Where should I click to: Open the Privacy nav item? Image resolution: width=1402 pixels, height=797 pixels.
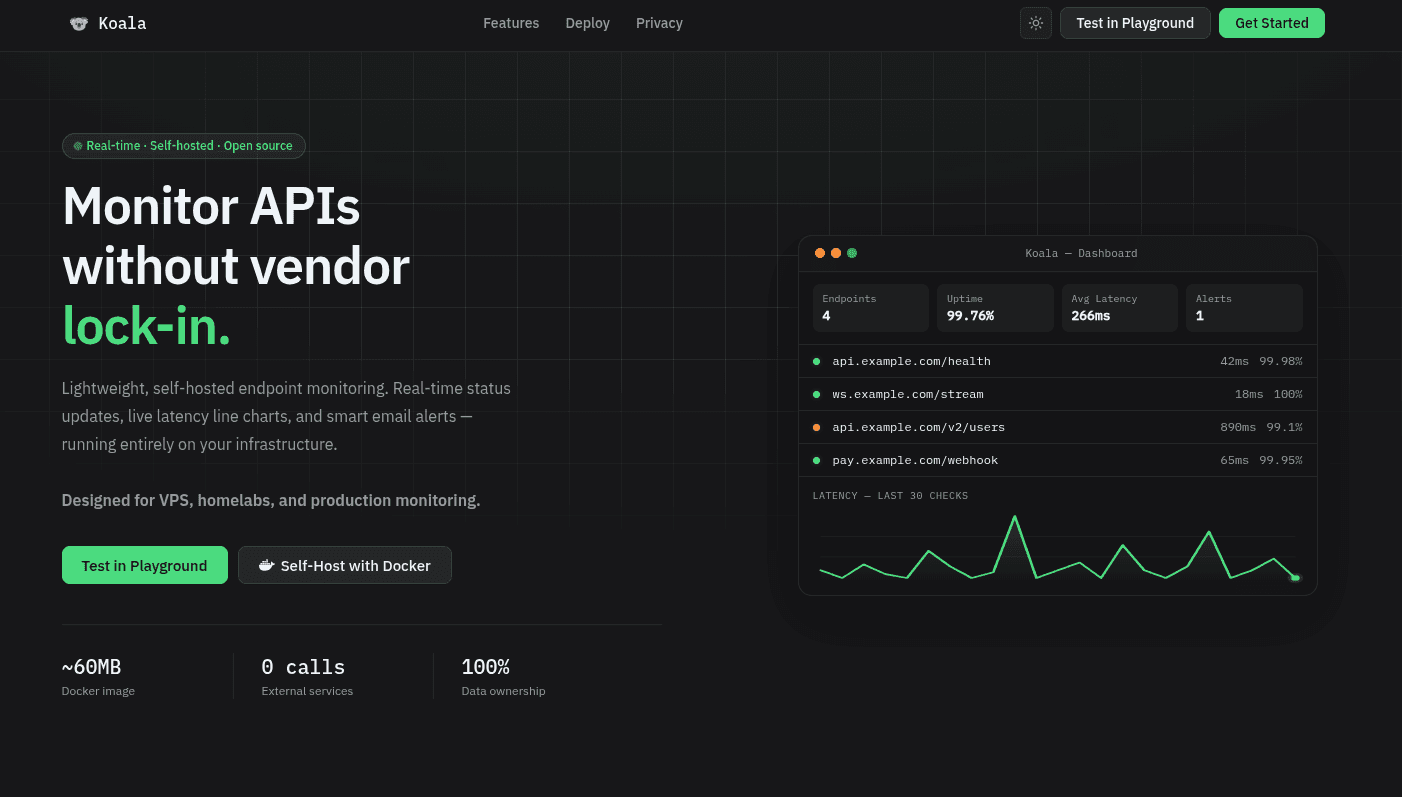coord(659,23)
